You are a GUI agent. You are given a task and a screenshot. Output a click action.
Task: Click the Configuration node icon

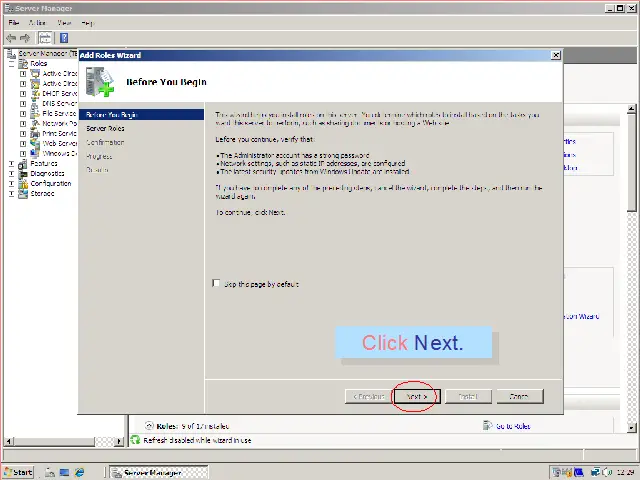(23, 184)
